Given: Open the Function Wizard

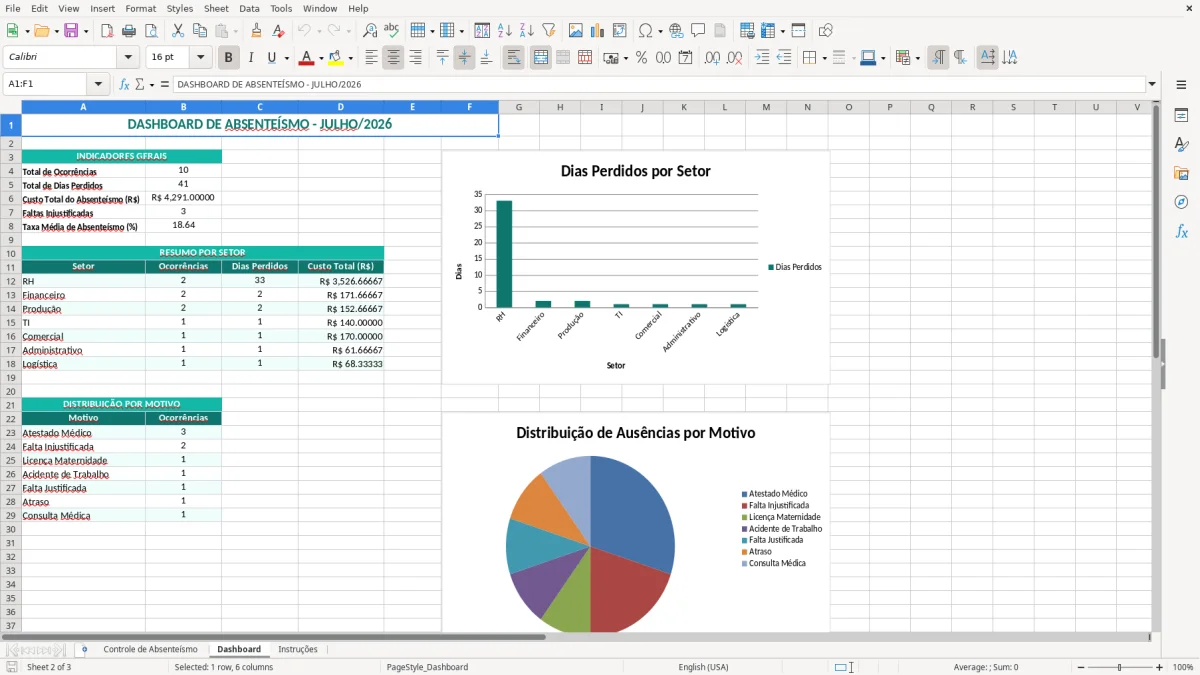Looking at the screenshot, I should [x=125, y=84].
